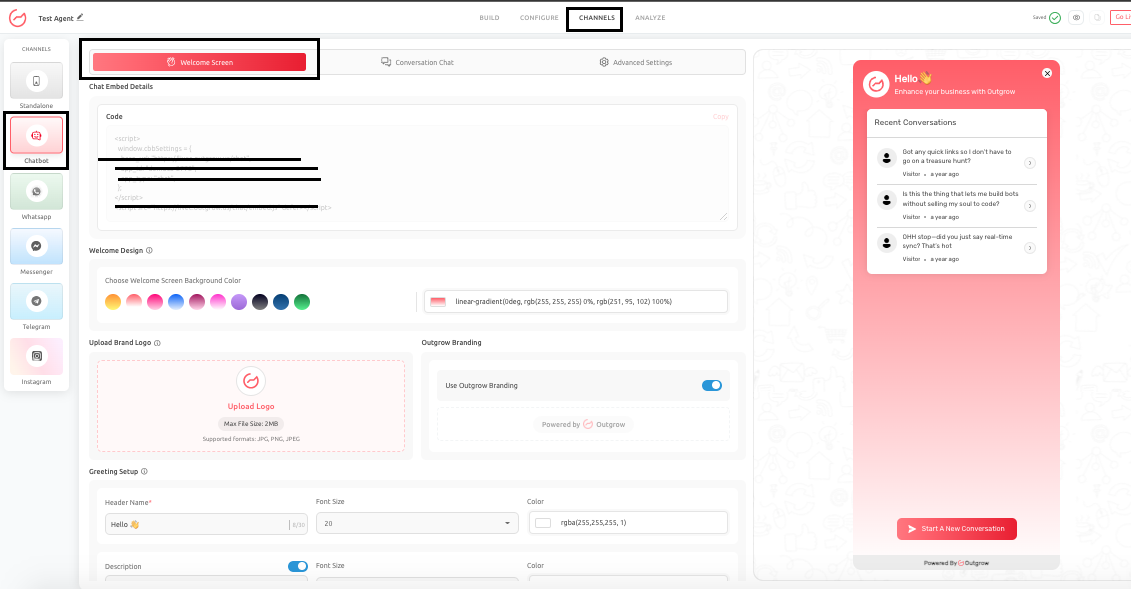Click Start A New Conversation button

click(x=956, y=528)
